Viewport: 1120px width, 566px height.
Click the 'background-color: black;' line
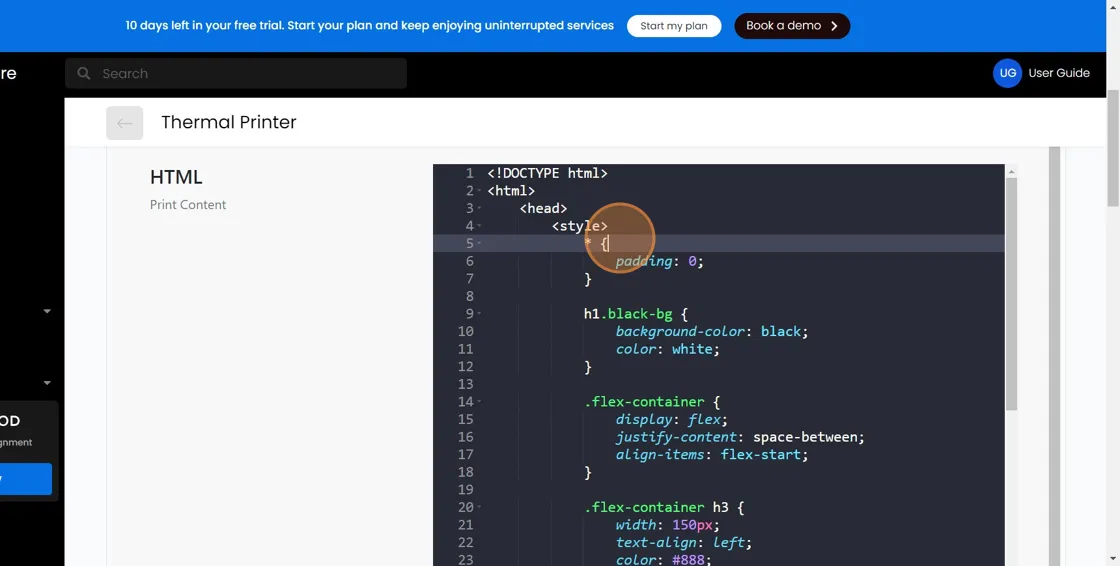pyautogui.click(x=712, y=332)
